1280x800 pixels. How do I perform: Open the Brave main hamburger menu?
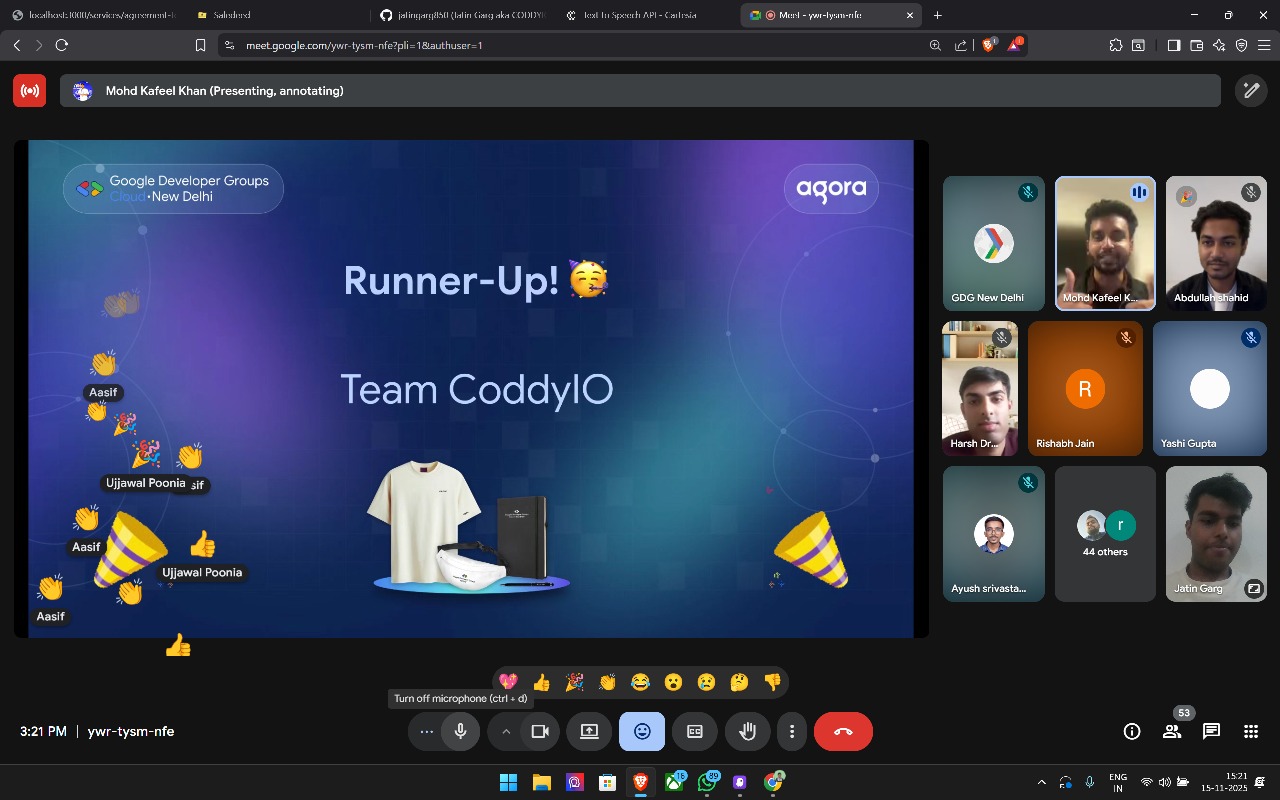pos(1264,45)
